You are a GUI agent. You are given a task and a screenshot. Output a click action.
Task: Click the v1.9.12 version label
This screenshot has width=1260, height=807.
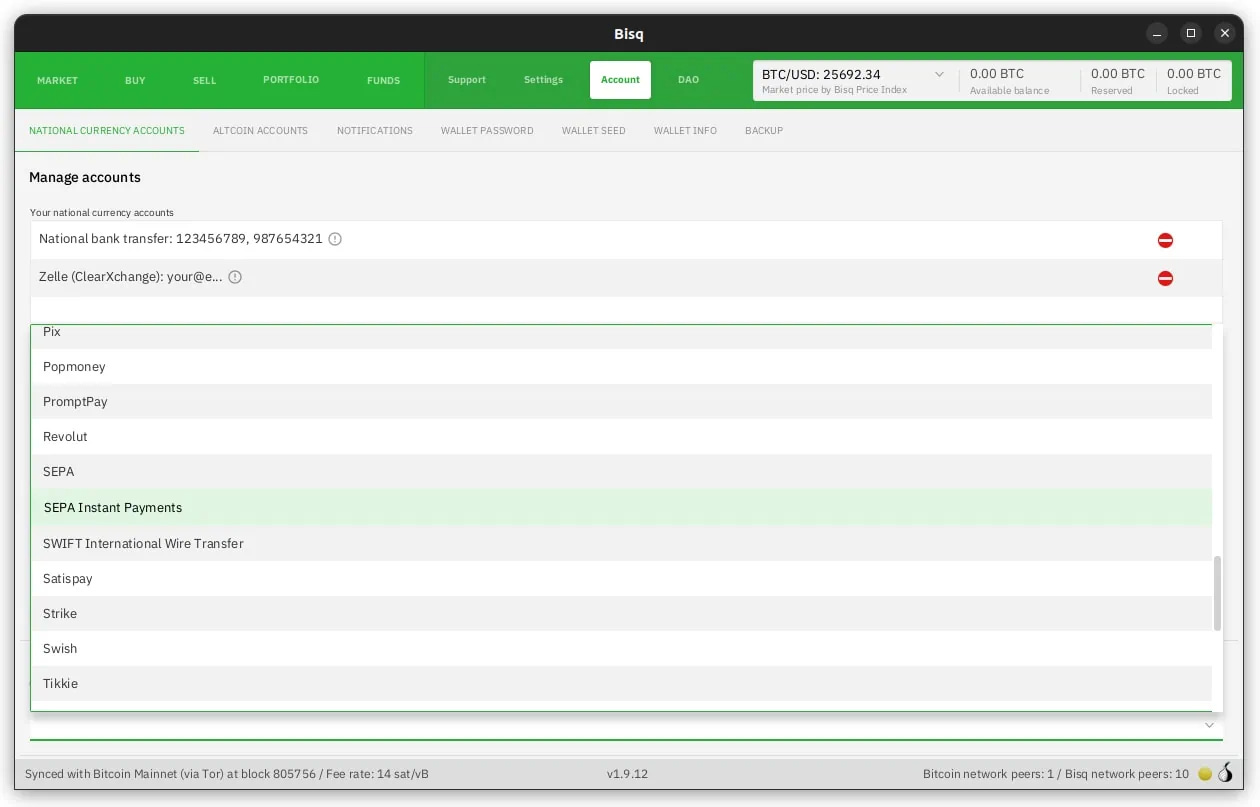(628, 774)
